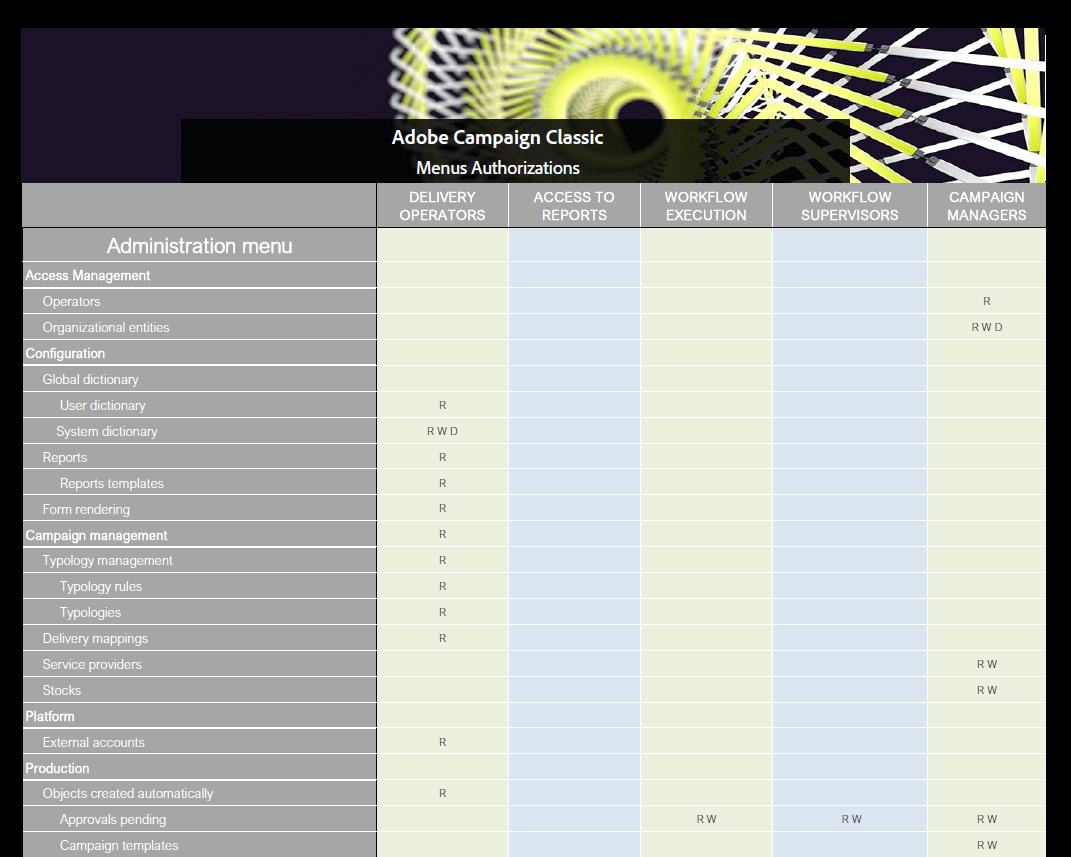Screen dimensions: 1071x857
Task: Select the R cell in Form rendering row
Action: click(443, 508)
